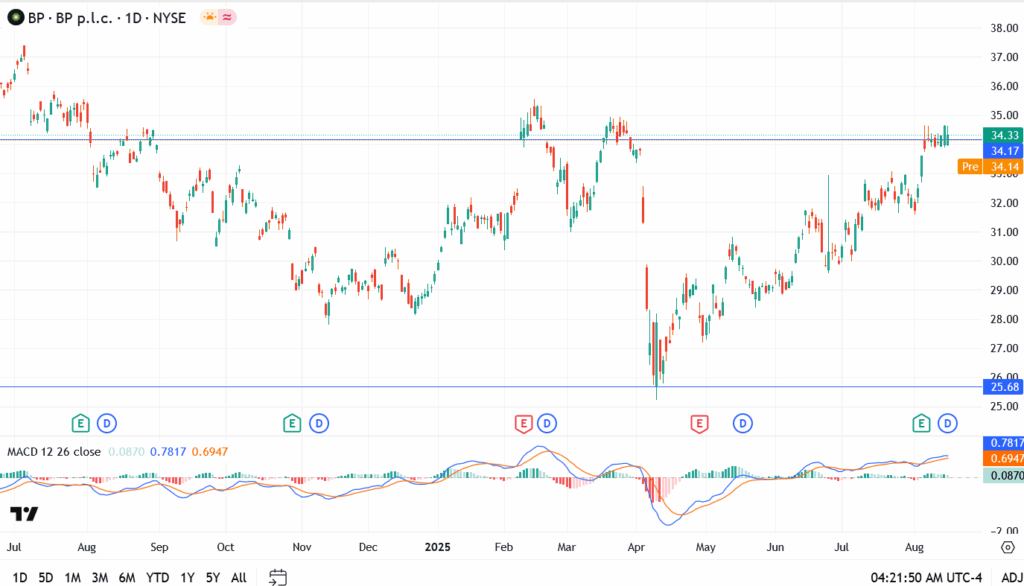Viewport: 1024px width, 586px height.
Task: Click the blue 25.68 price label
Action: tap(1003, 387)
